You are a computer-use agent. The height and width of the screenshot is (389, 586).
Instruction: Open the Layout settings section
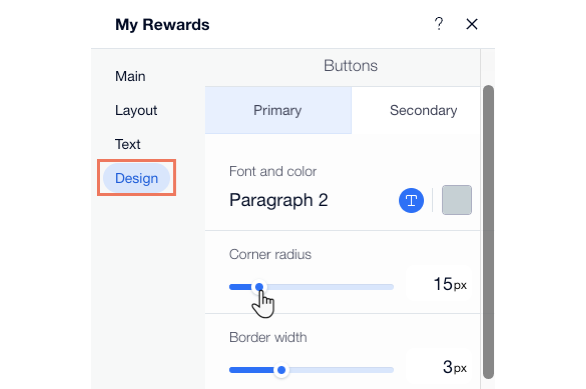136,110
